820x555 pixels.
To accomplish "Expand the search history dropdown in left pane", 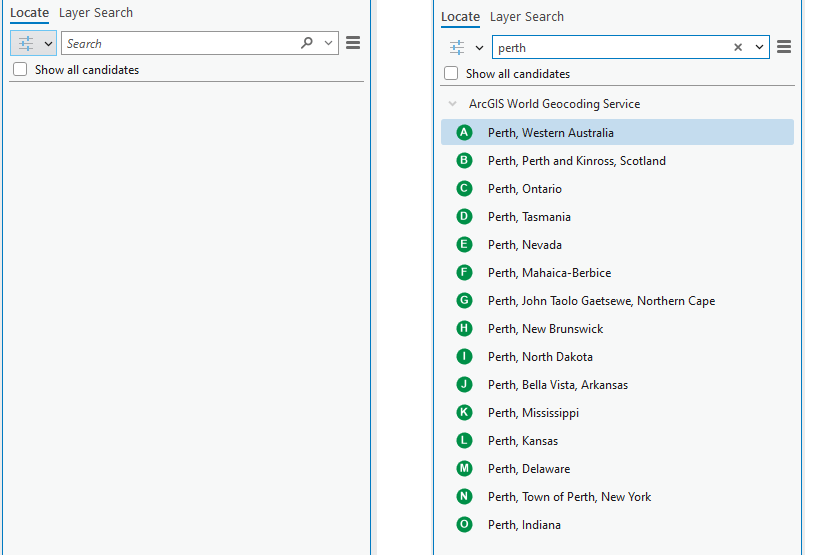I will (x=328, y=43).
